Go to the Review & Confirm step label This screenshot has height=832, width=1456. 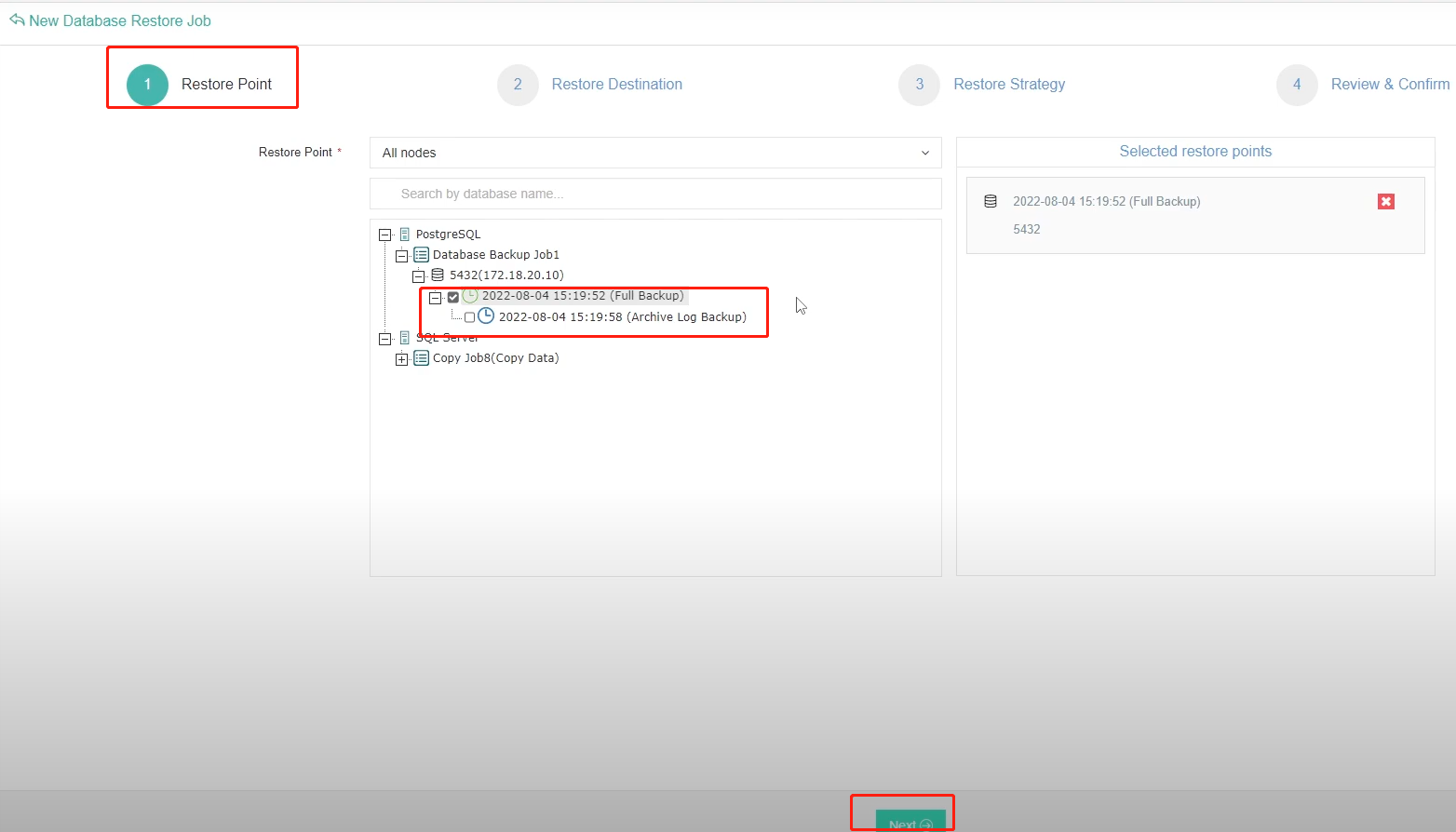pos(1390,85)
